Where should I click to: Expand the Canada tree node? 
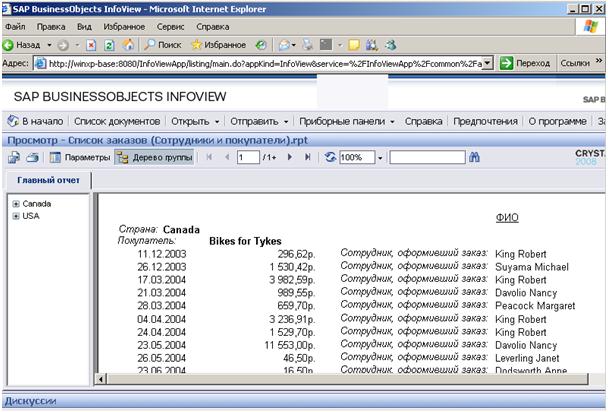16,204
